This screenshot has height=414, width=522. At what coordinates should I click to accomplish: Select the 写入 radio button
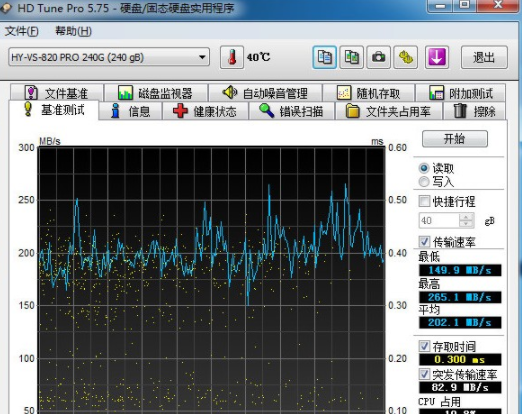tap(424, 182)
